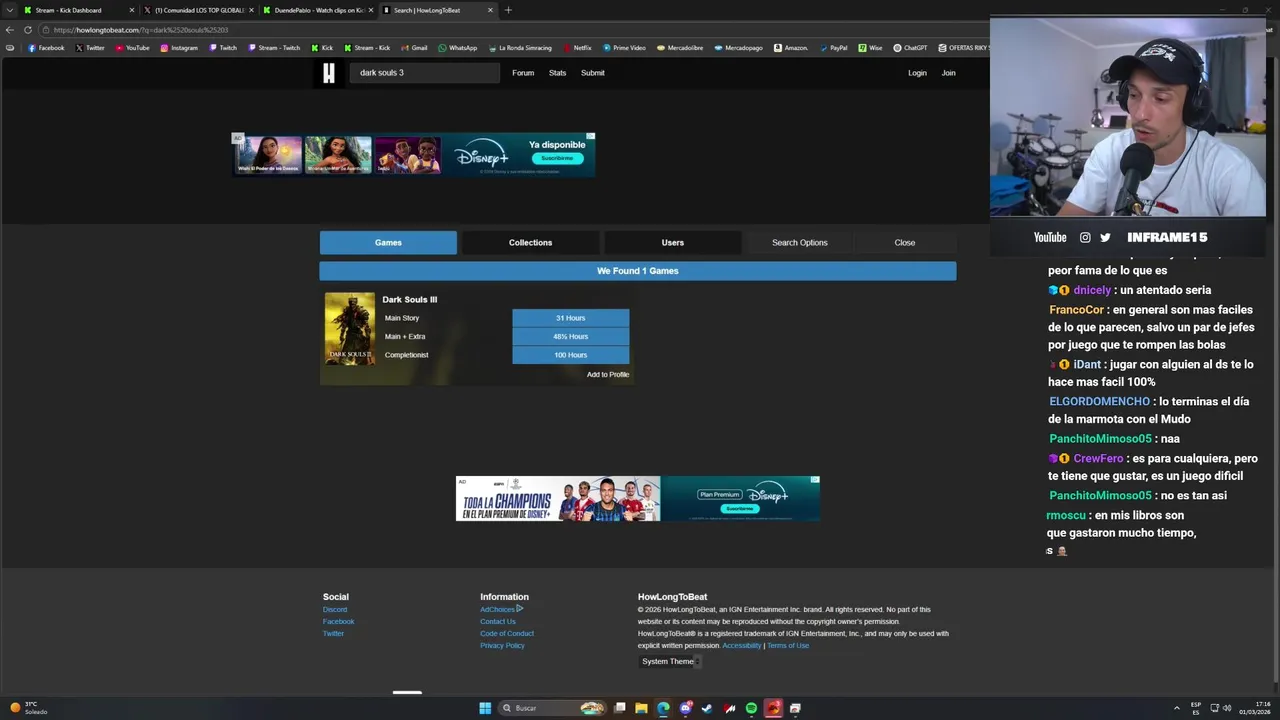
Task: Click the 100 Hours Completionist bar
Action: [571, 355]
